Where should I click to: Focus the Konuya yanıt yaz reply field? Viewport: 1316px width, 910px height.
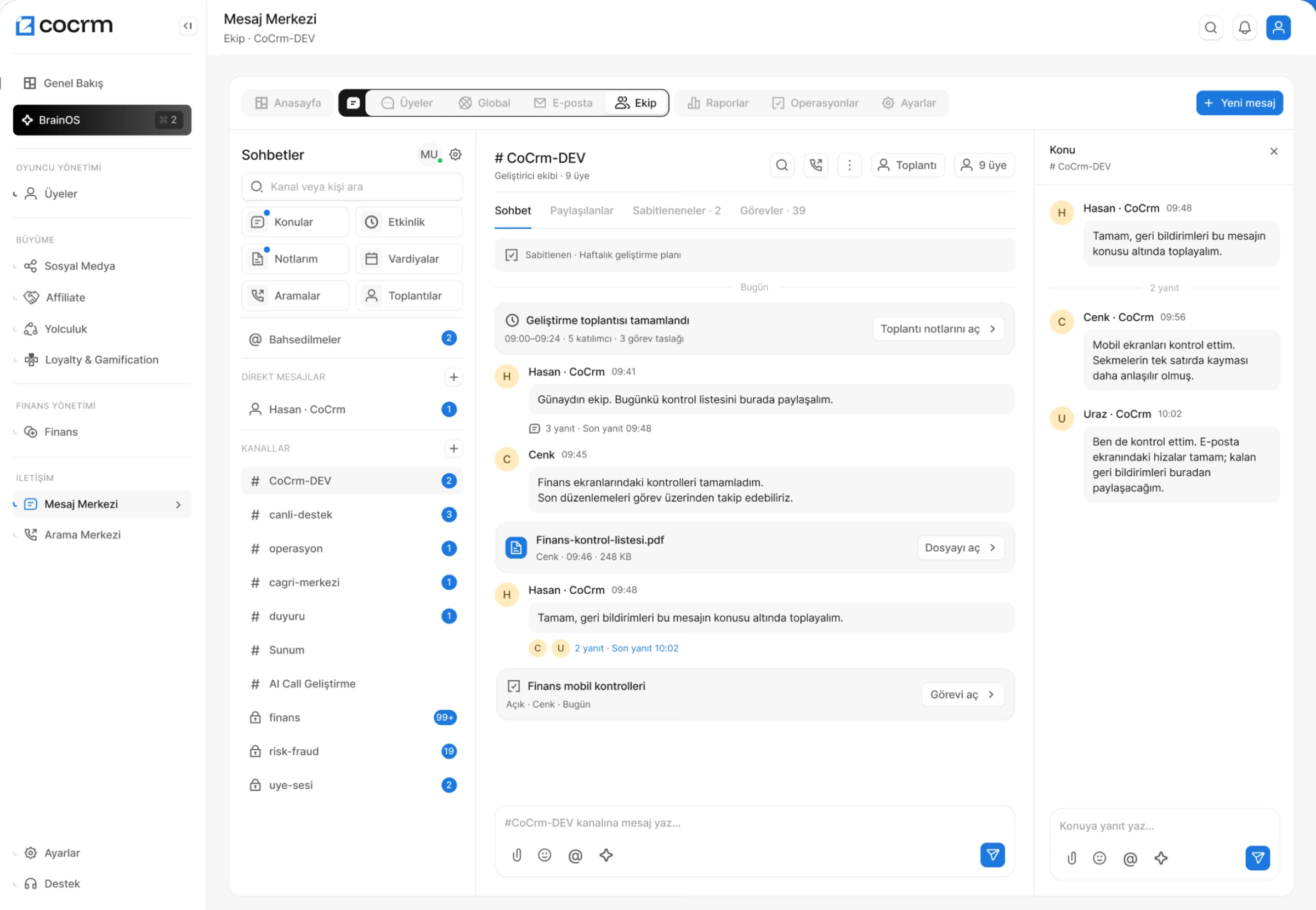[x=1164, y=826]
